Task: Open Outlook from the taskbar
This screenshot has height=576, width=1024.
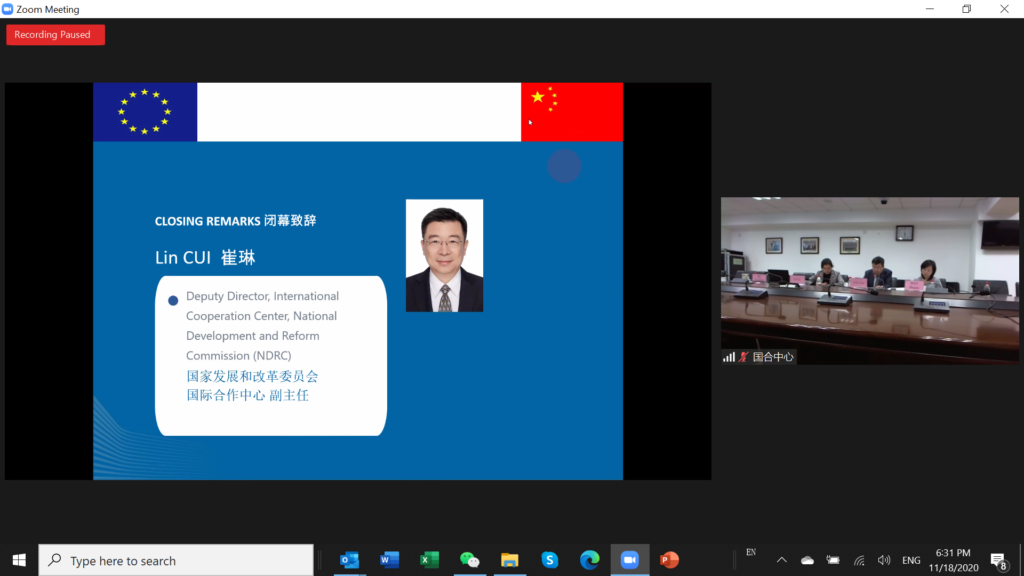Action: [x=349, y=560]
